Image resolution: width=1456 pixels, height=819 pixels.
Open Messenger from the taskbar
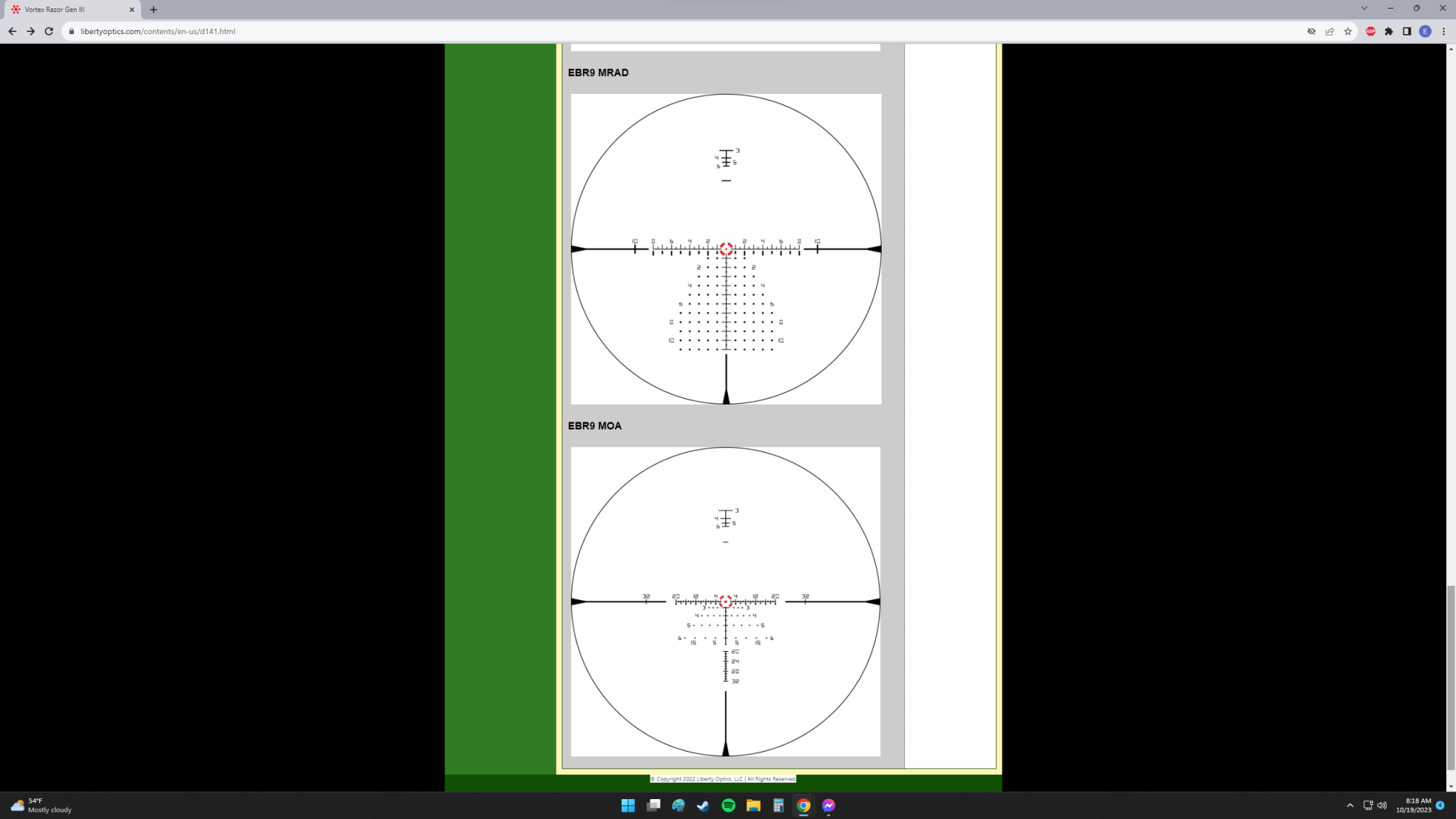(x=828, y=805)
